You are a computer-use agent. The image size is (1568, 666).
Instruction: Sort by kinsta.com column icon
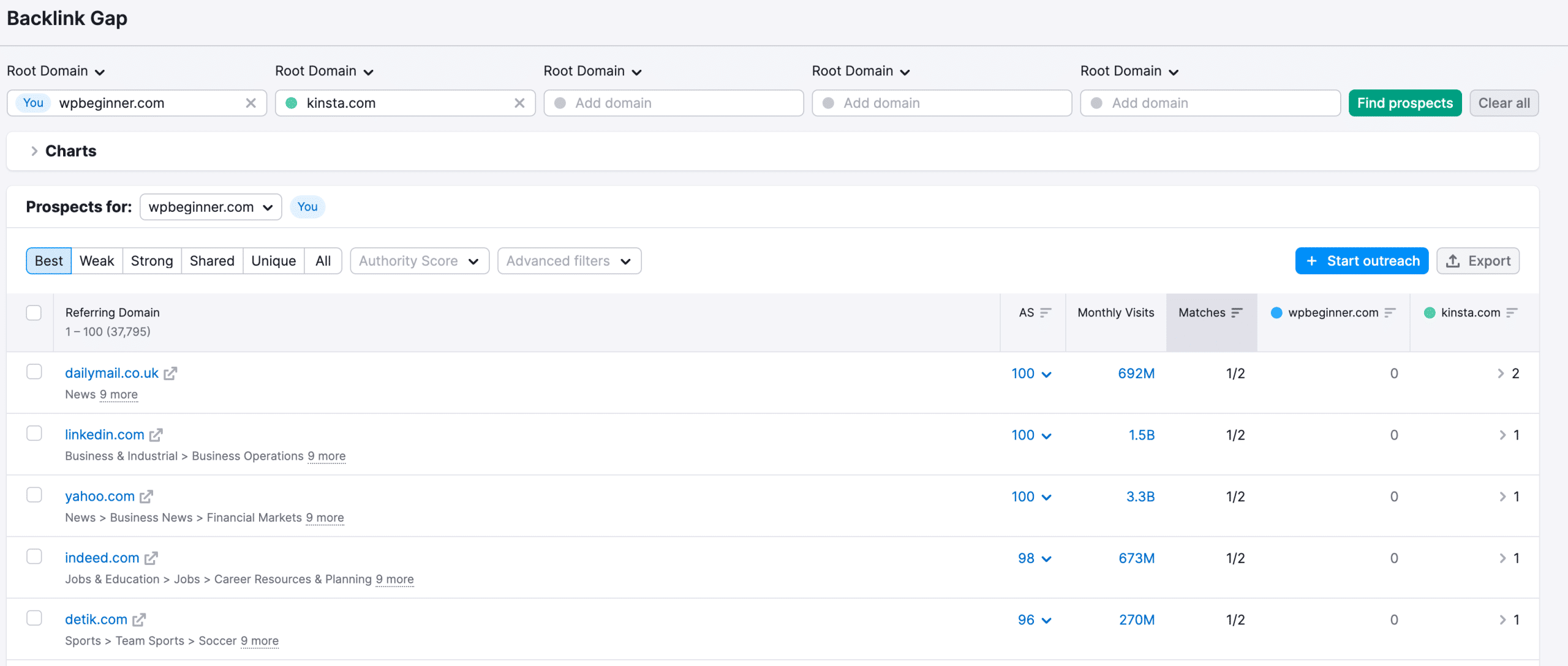pos(1512,312)
